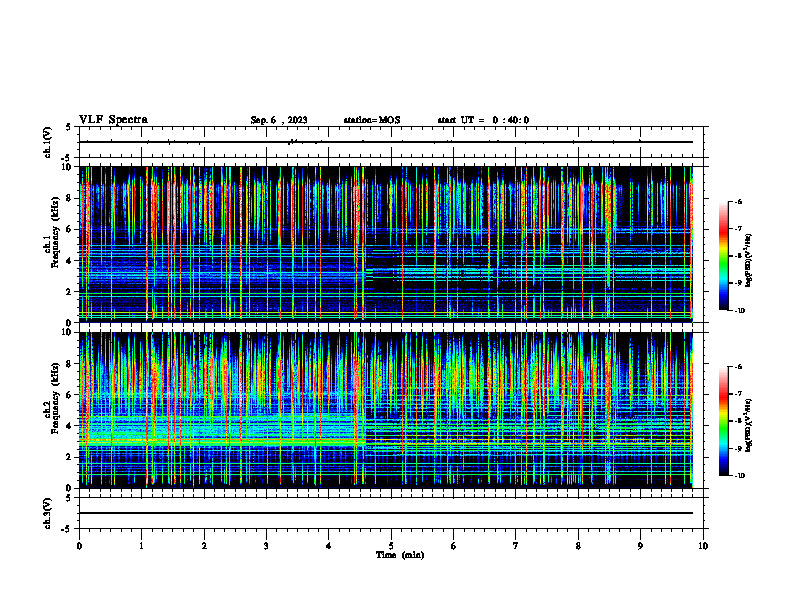Click the "4" tick on the ch.2 frequency axis
The height and width of the screenshot is (612, 792).
pyautogui.click(x=69, y=426)
